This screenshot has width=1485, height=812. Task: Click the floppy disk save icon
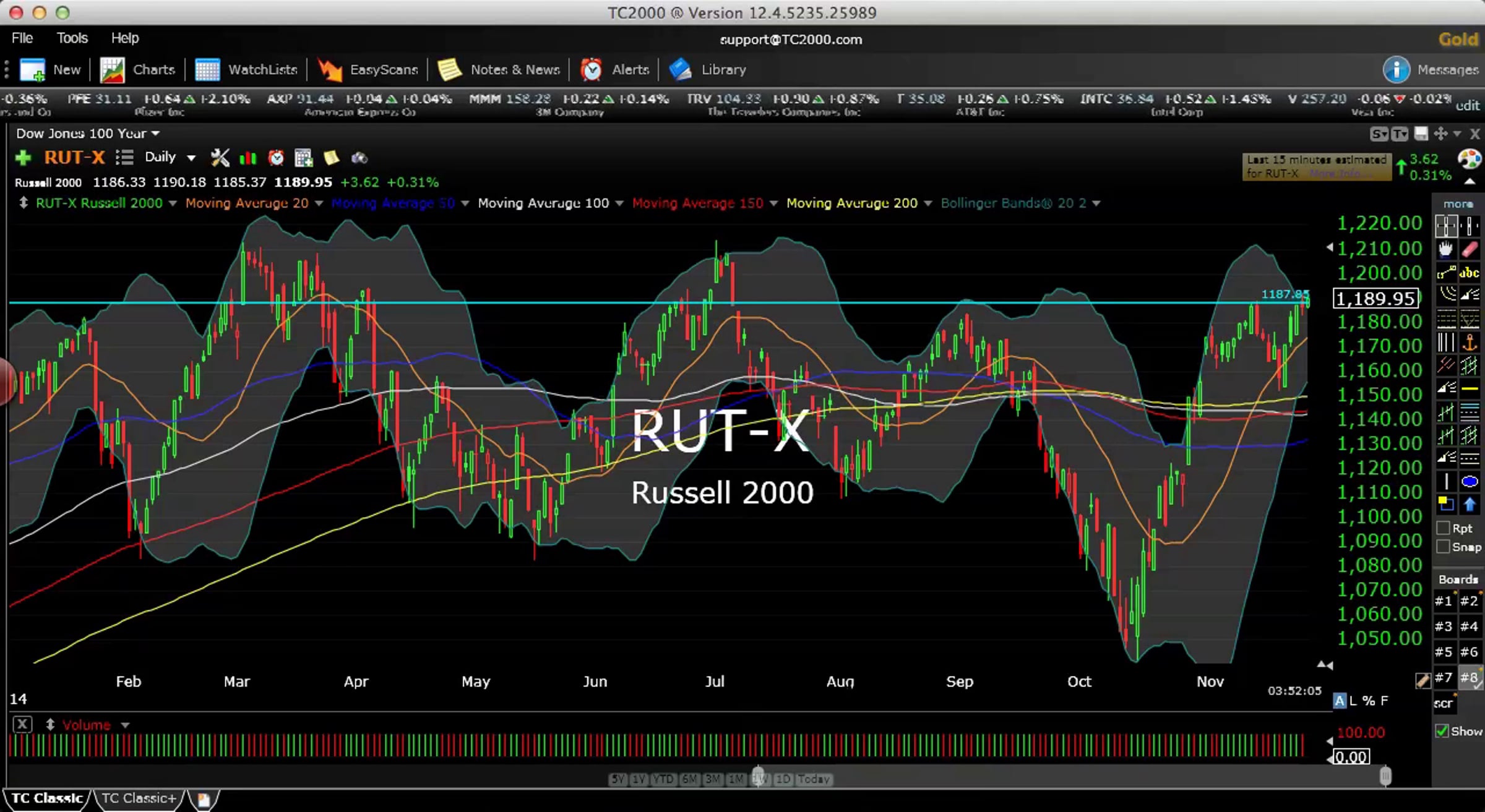point(1421,134)
